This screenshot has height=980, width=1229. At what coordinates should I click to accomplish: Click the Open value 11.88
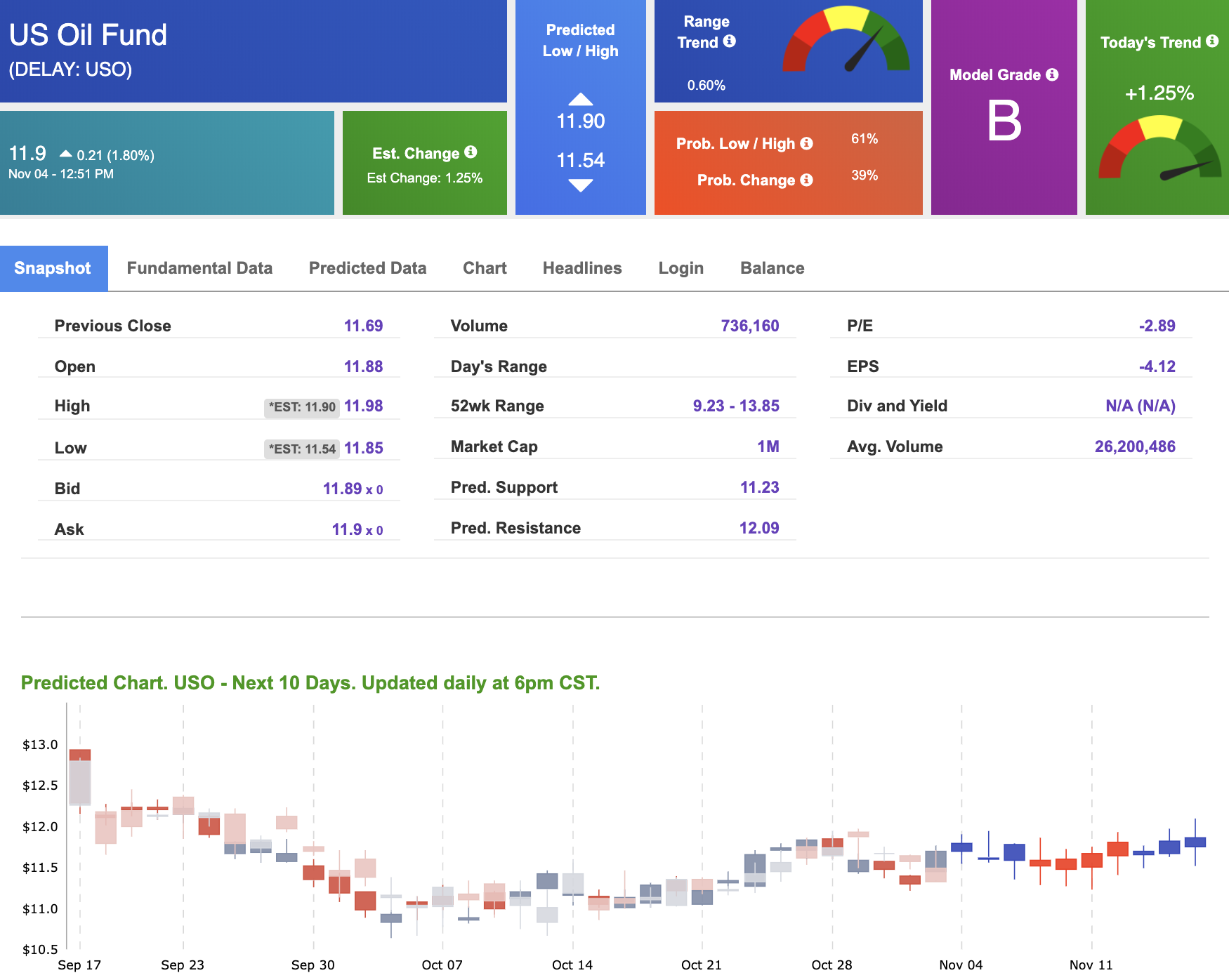(x=363, y=366)
